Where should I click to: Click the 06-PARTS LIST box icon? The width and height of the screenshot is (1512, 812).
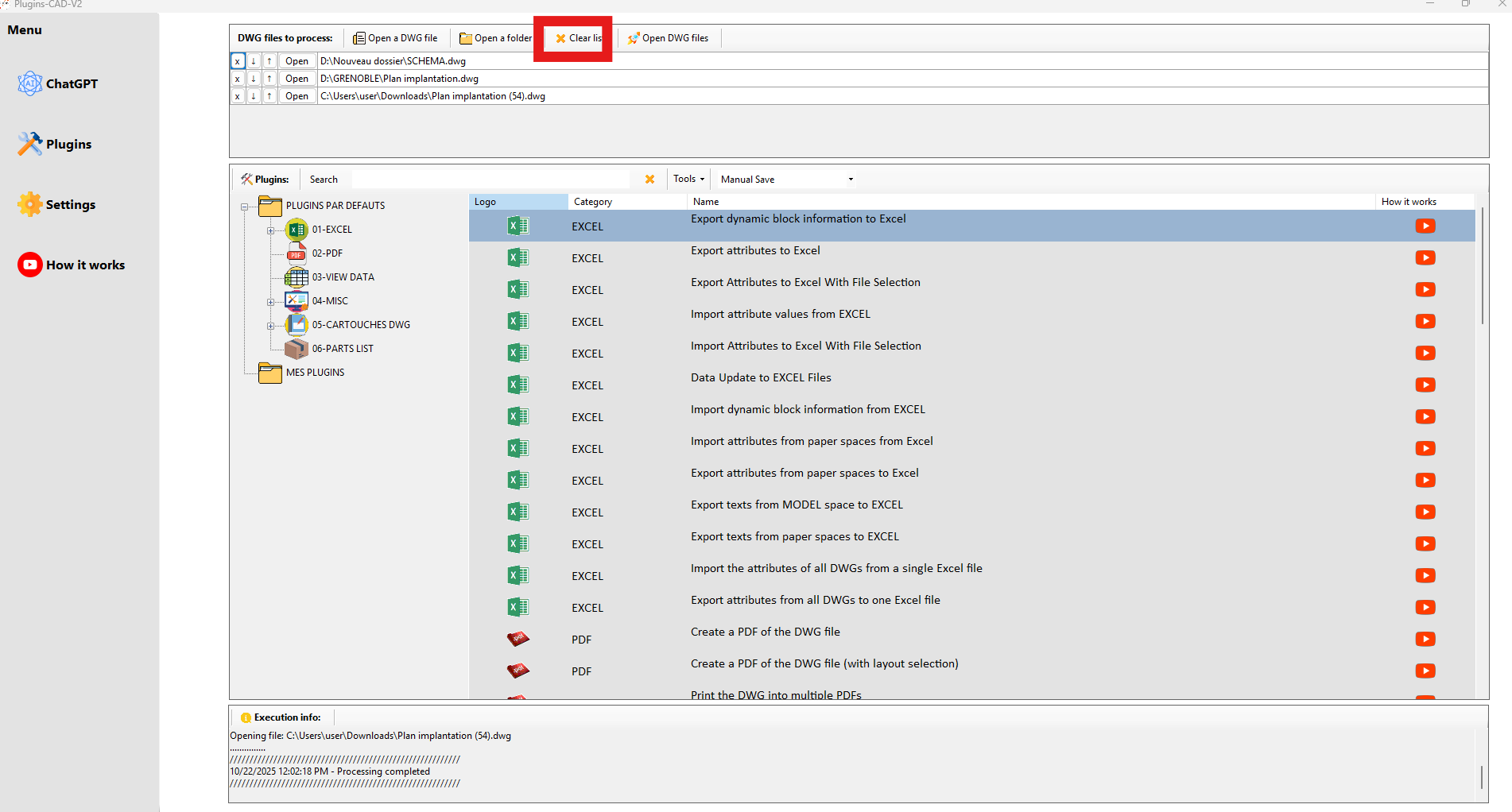click(x=297, y=349)
